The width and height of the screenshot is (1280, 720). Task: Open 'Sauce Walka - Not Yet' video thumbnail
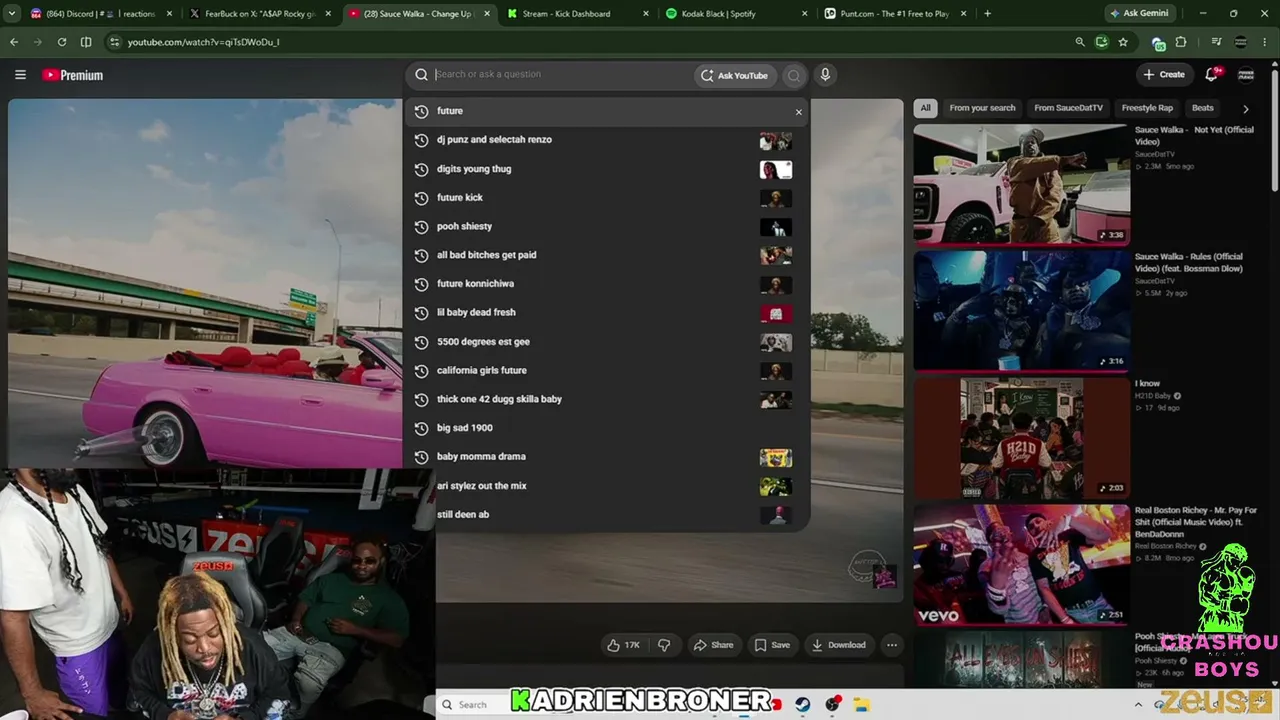coord(1021,184)
